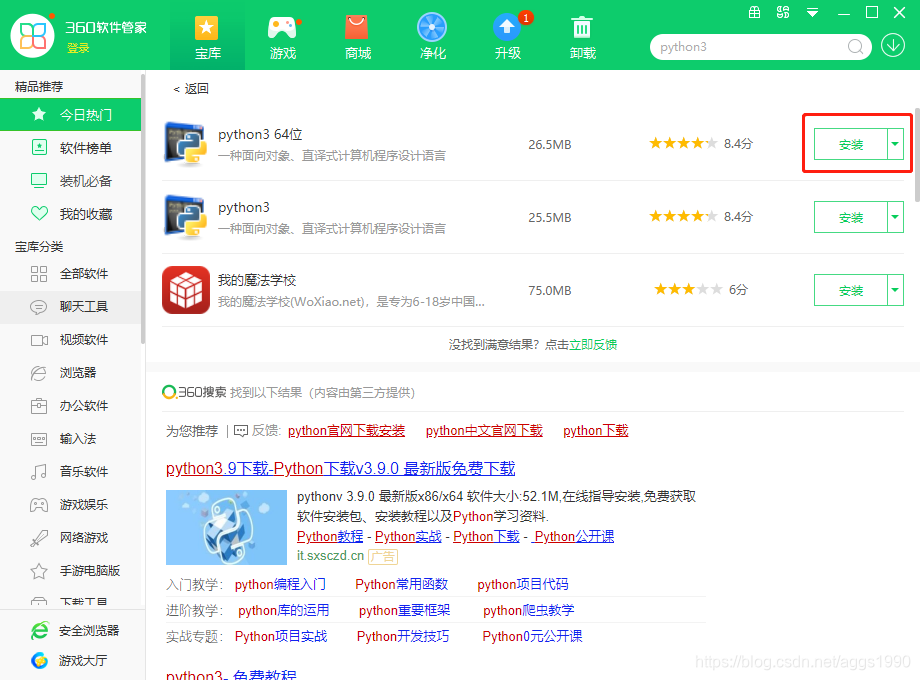
Task: Open the 宝库 star icon tab
Action: point(207,36)
